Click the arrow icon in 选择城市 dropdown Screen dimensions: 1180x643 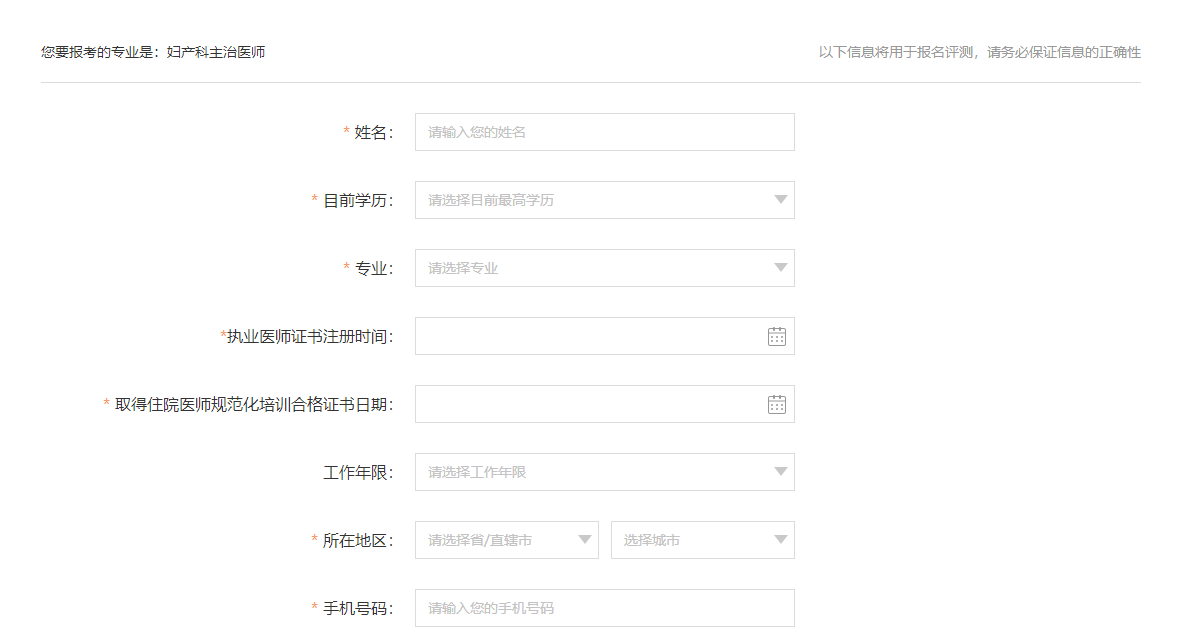tap(781, 540)
